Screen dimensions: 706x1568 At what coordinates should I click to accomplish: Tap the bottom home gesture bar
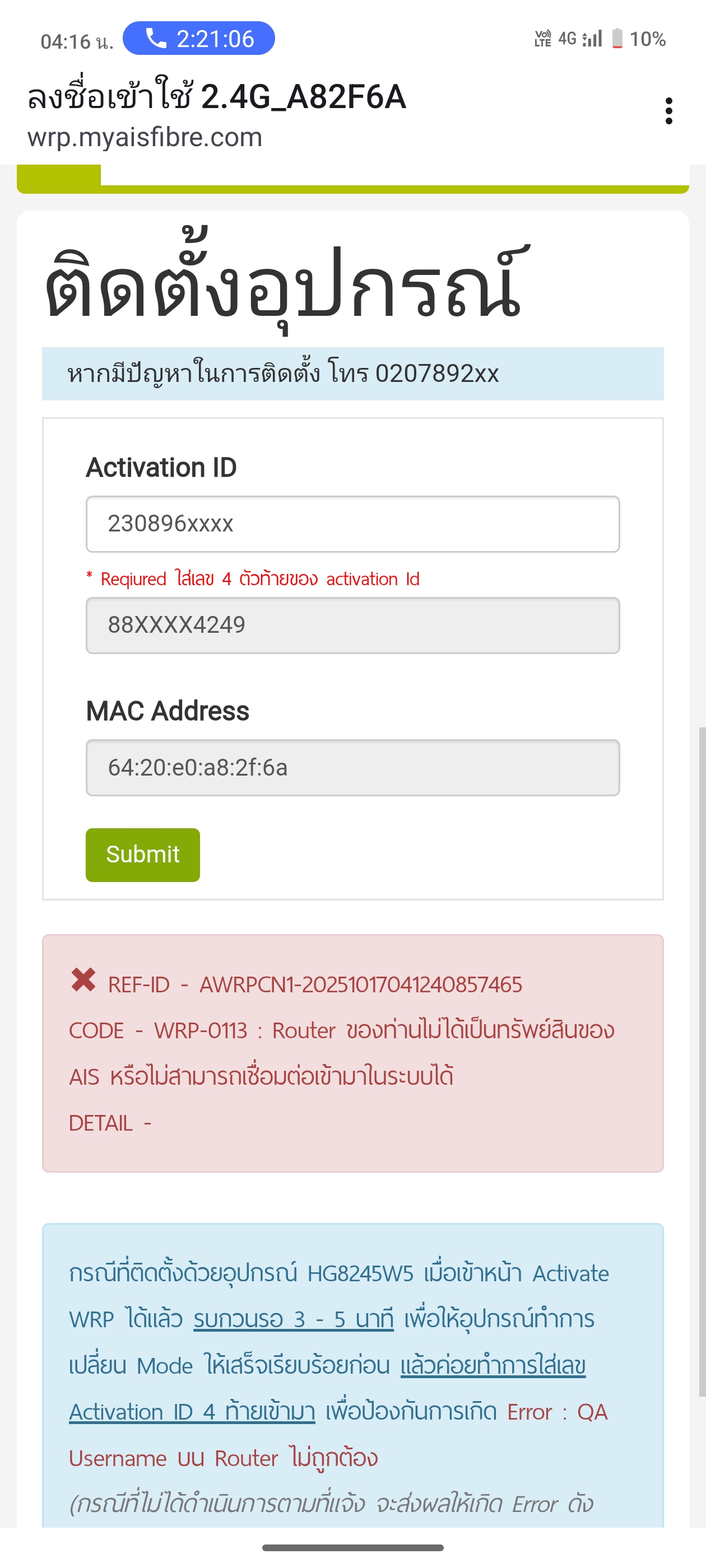(352, 1547)
